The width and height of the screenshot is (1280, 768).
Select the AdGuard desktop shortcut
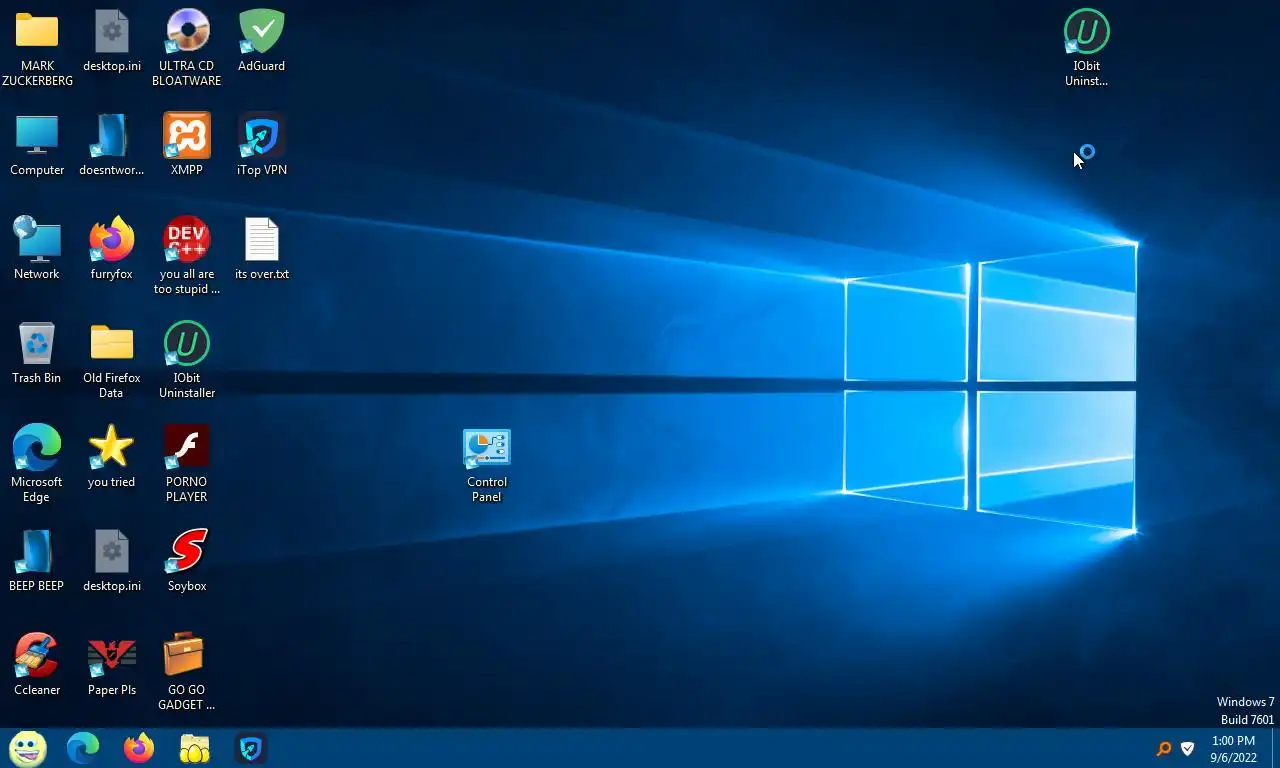click(262, 32)
